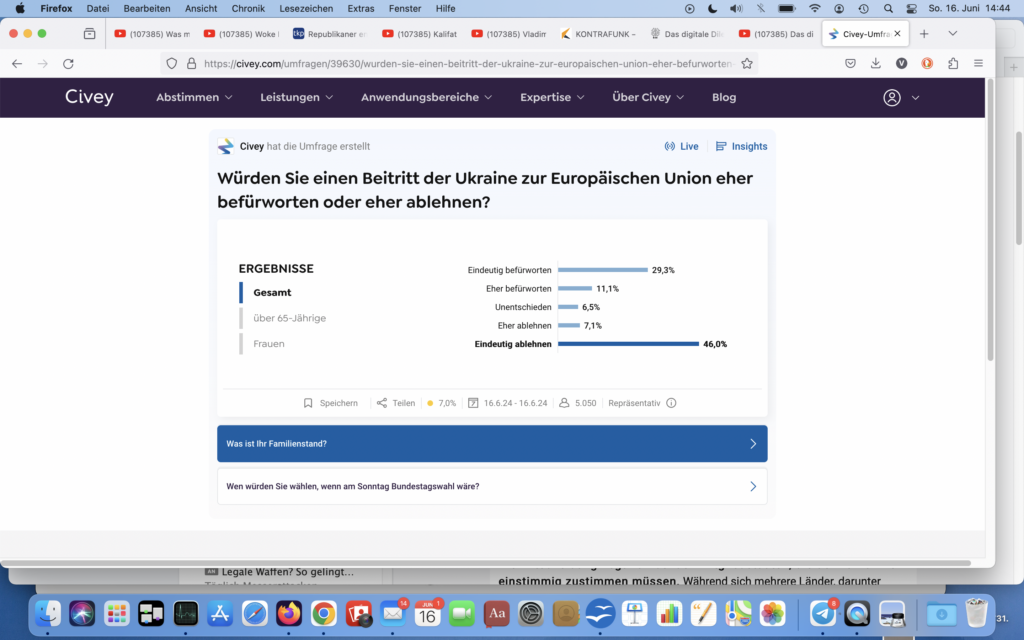Reload the page with refresh button
The height and width of the screenshot is (640, 1024).
68,63
